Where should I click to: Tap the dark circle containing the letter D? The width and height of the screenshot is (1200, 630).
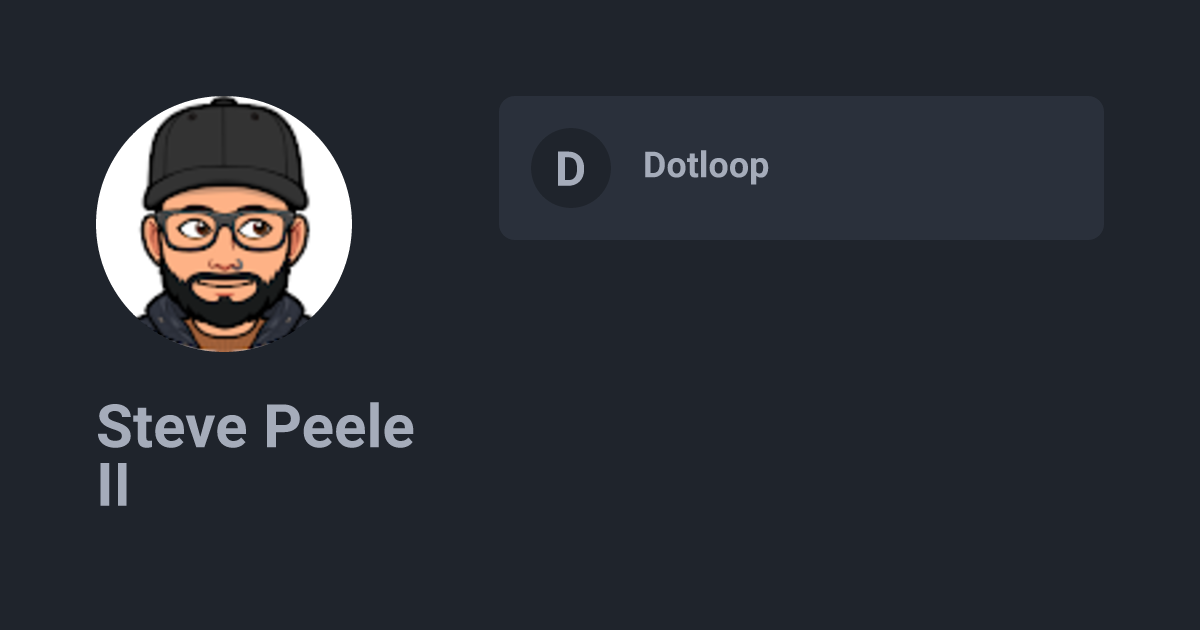[x=571, y=168]
